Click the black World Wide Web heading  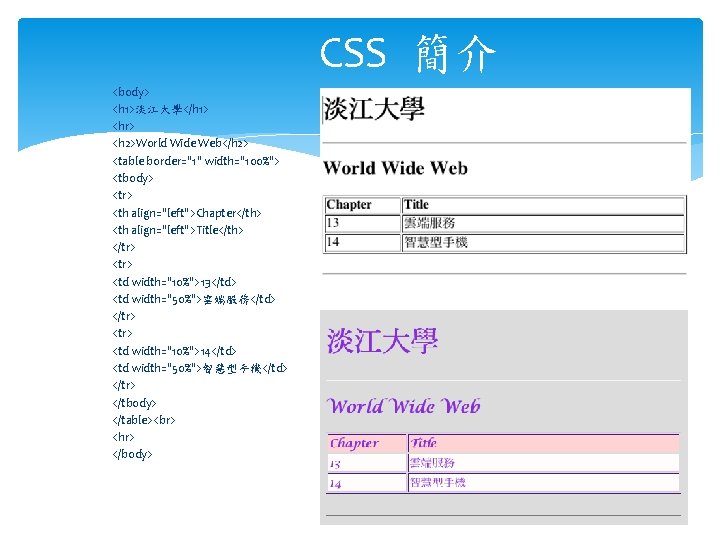point(395,168)
